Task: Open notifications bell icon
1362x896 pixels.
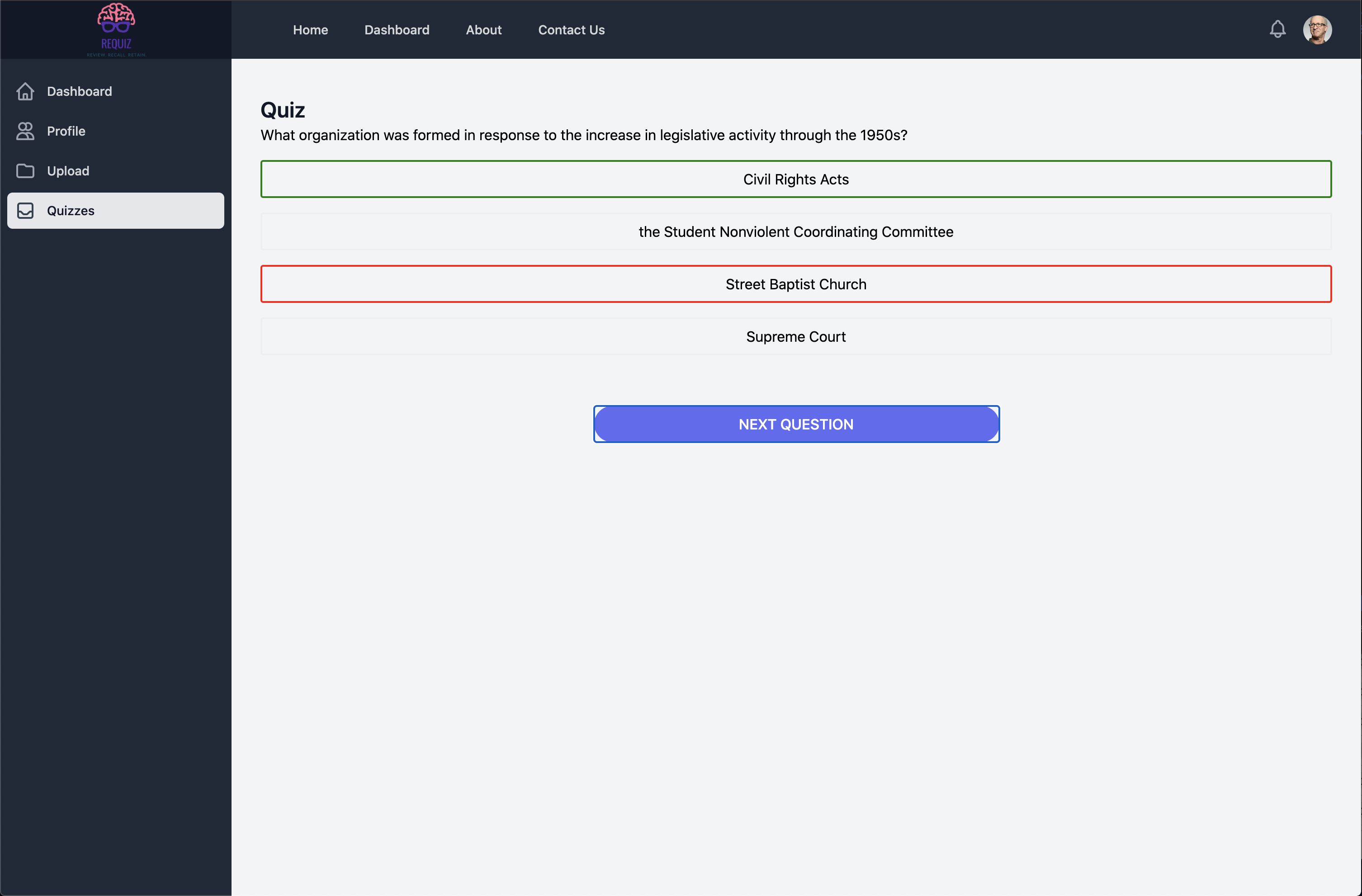Action: point(1277,29)
